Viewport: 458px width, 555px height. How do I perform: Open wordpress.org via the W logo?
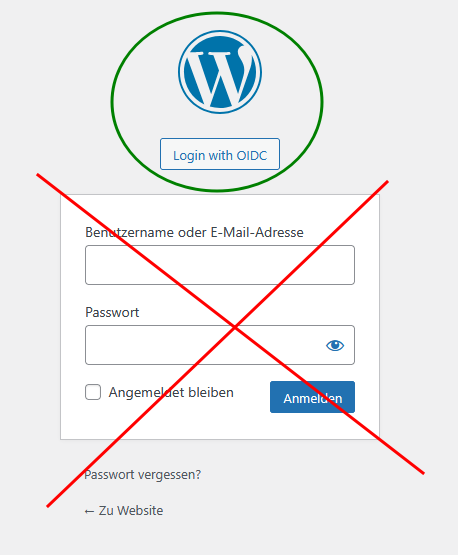click(220, 72)
